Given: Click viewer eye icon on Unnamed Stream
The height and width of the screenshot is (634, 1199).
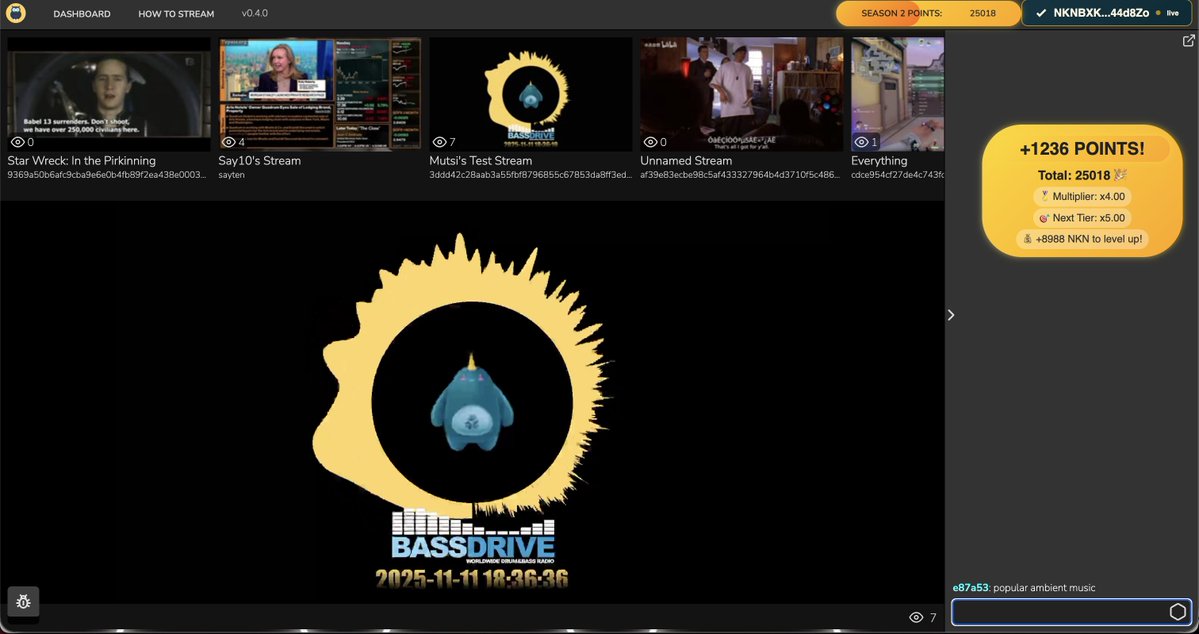Looking at the screenshot, I should coord(650,142).
